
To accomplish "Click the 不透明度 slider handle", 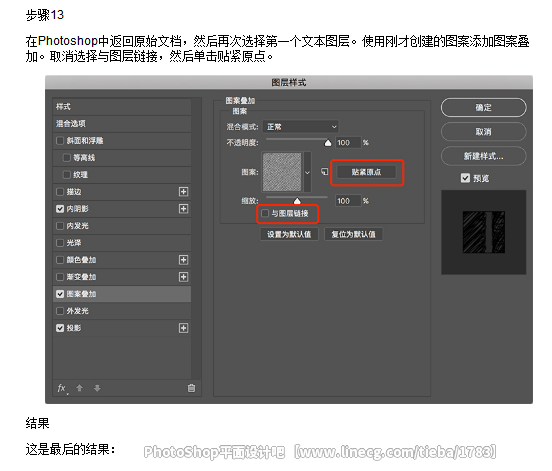I will [328, 143].
